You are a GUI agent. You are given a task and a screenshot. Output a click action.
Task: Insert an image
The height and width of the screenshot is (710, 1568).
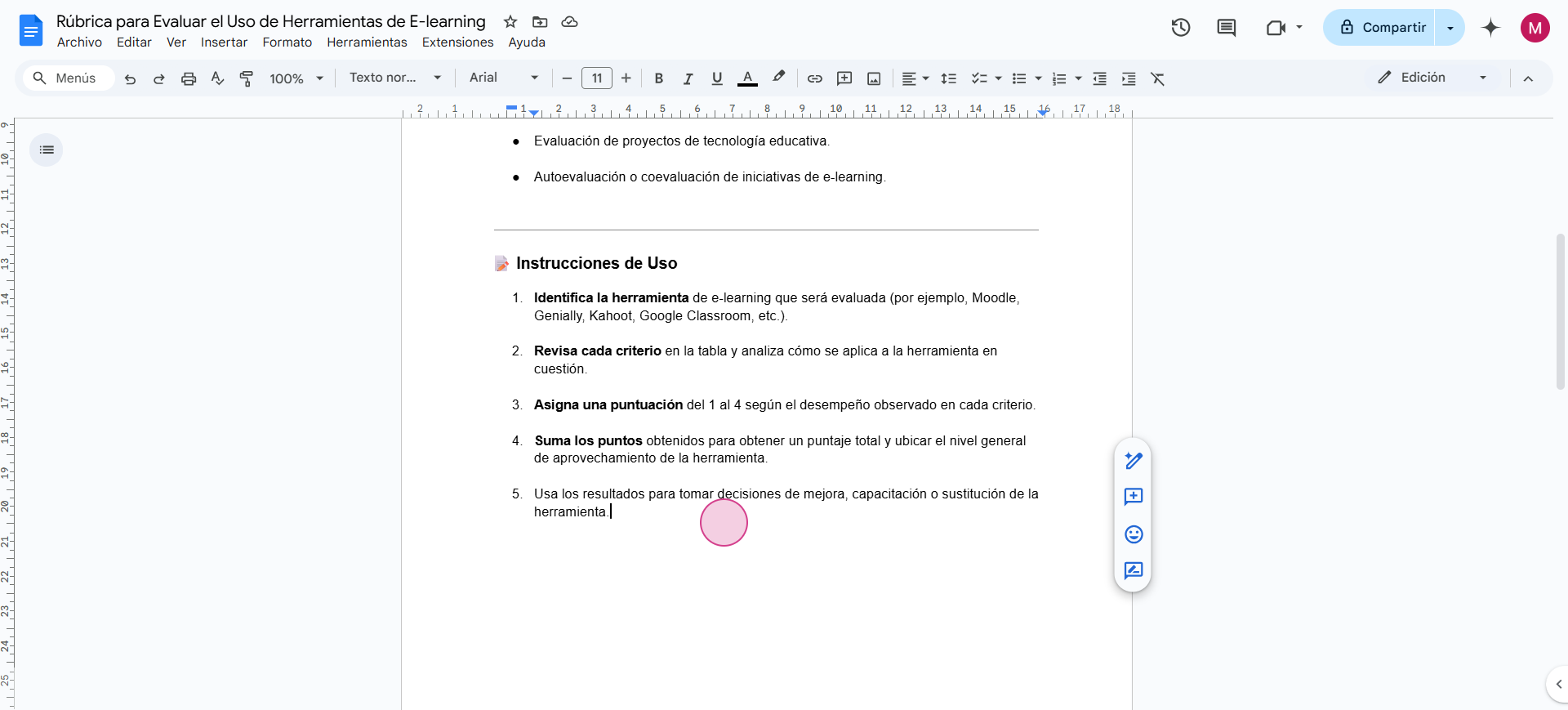[x=874, y=78]
